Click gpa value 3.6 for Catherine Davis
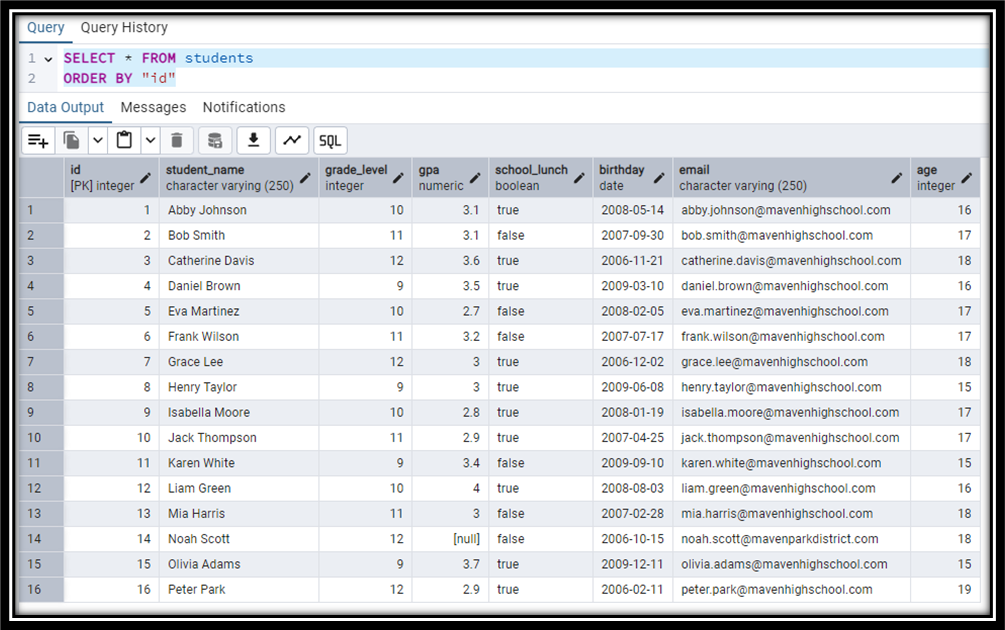1005x630 pixels. click(450, 260)
